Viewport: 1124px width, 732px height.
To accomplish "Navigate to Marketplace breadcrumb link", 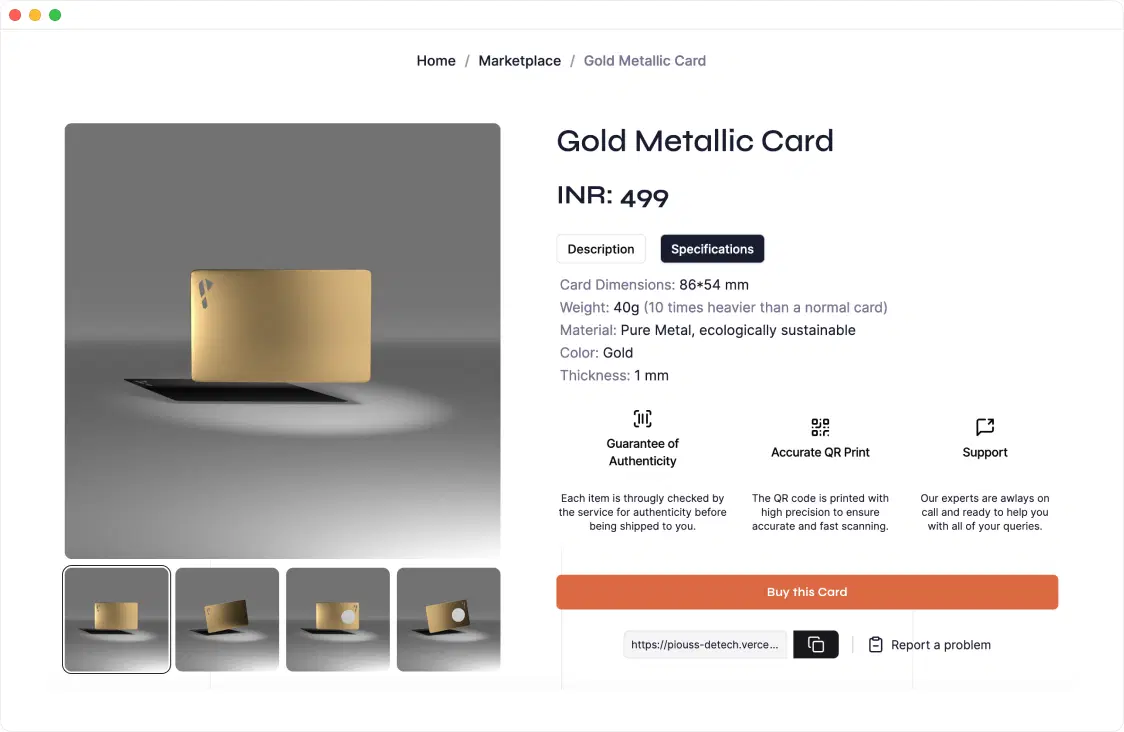I will tap(519, 61).
